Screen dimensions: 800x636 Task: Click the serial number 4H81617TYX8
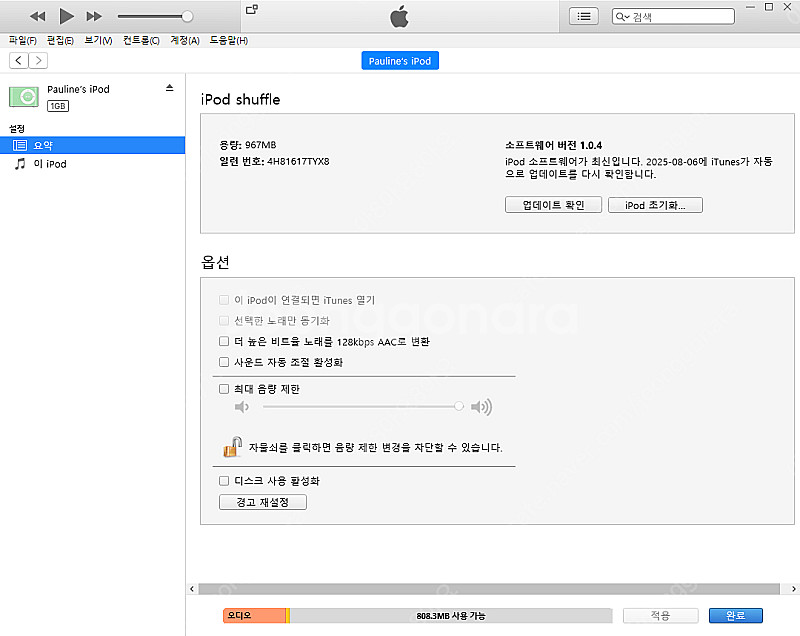coord(298,161)
